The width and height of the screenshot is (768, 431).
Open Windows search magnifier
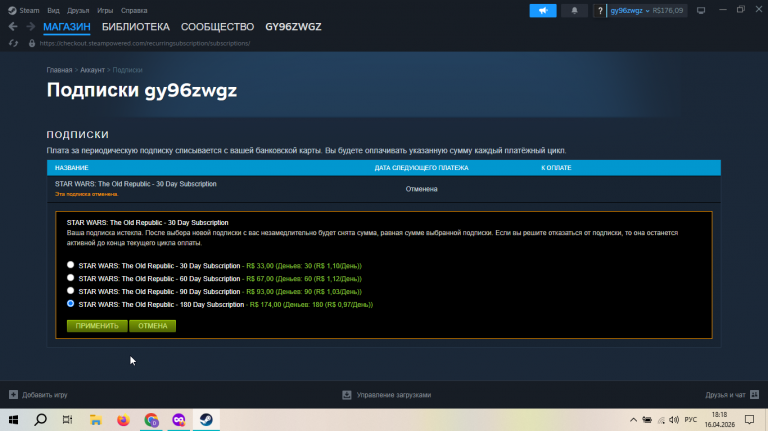coord(41,420)
